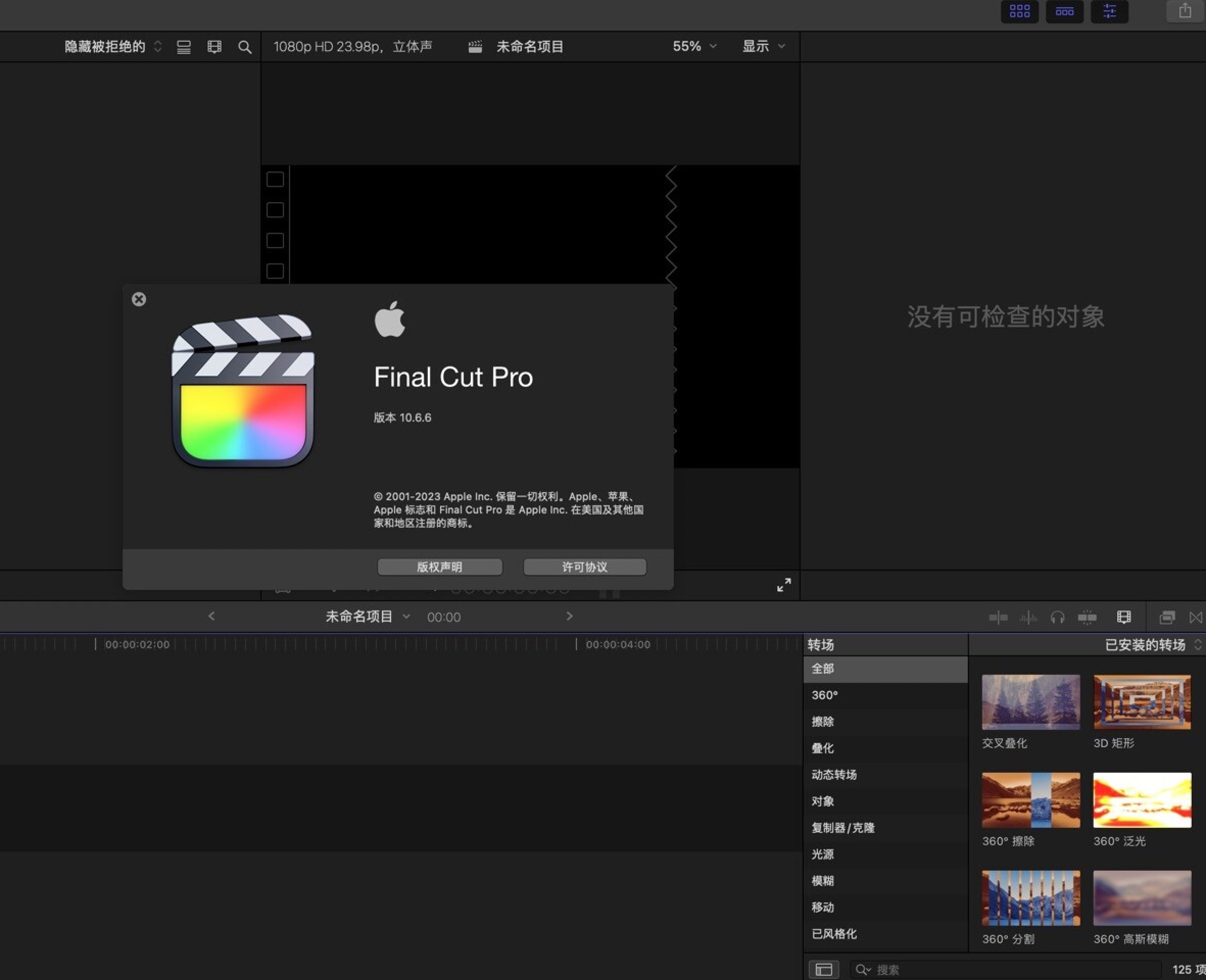The width and height of the screenshot is (1206, 980).
Task: Select the 交叉叠化 transition thumbnail
Action: pyautogui.click(x=1030, y=702)
